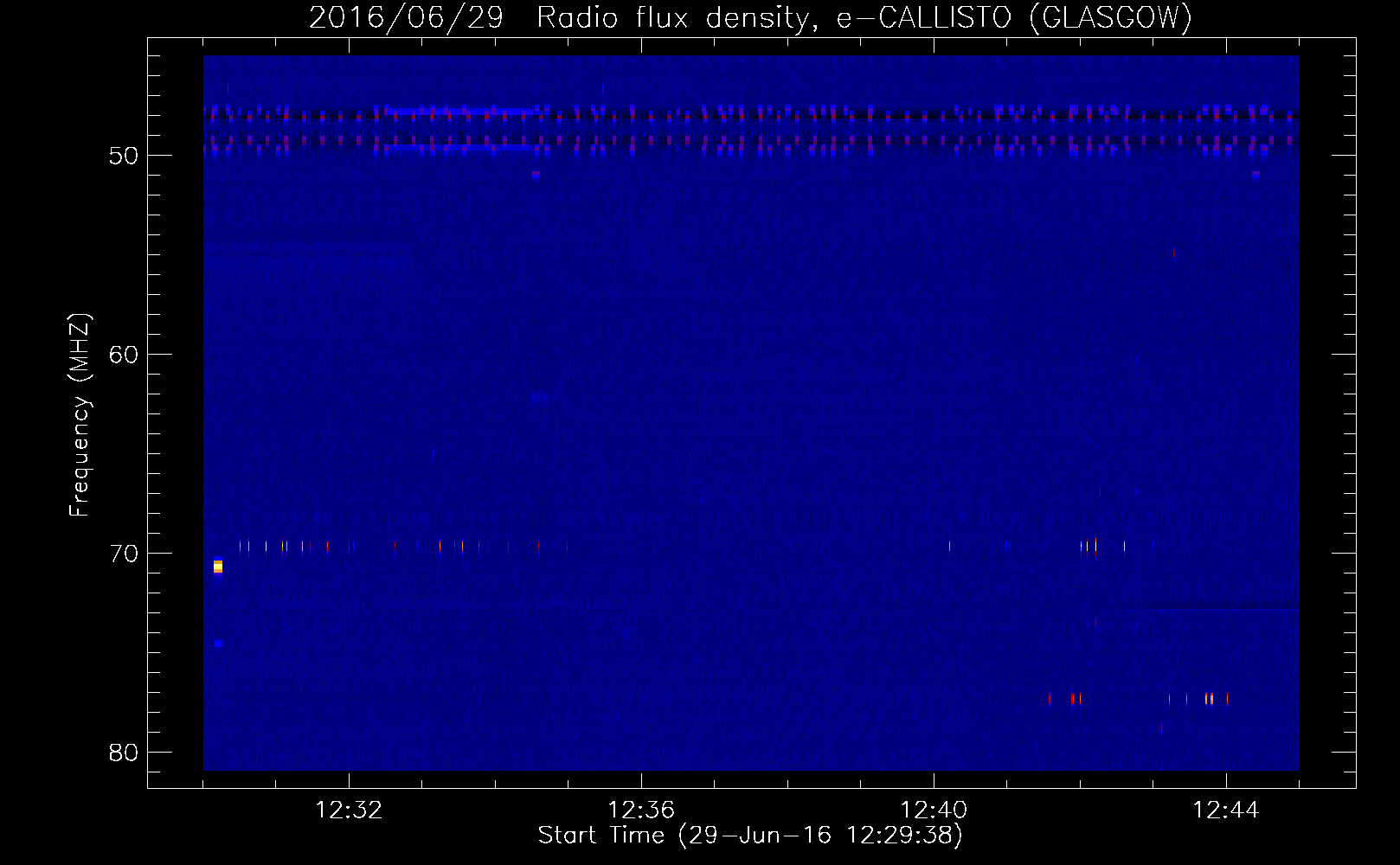This screenshot has width=1400, height=865.
Task: Click the bright yellow burst near 71 MHz
Action: 218,567
